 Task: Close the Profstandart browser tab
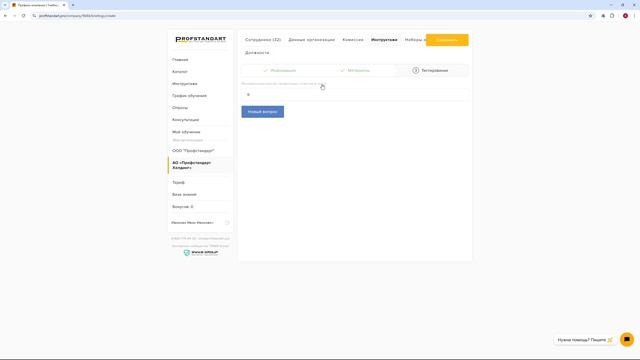pyautogui.click(x=64, y=5)
